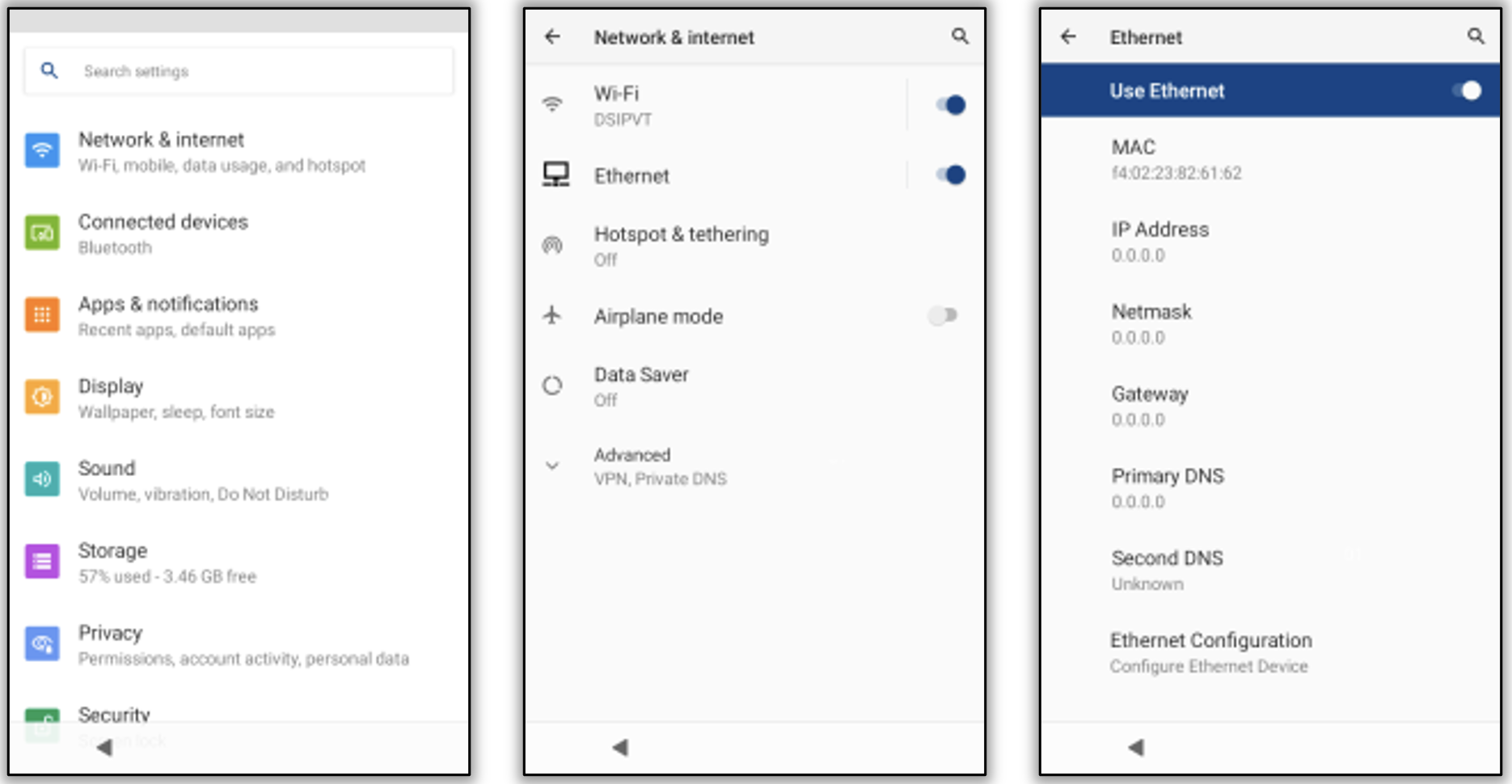Screen dimensions: 1512x784
Task: Expand Advanced VPN, Private DNS section
Action: (660, 466)
